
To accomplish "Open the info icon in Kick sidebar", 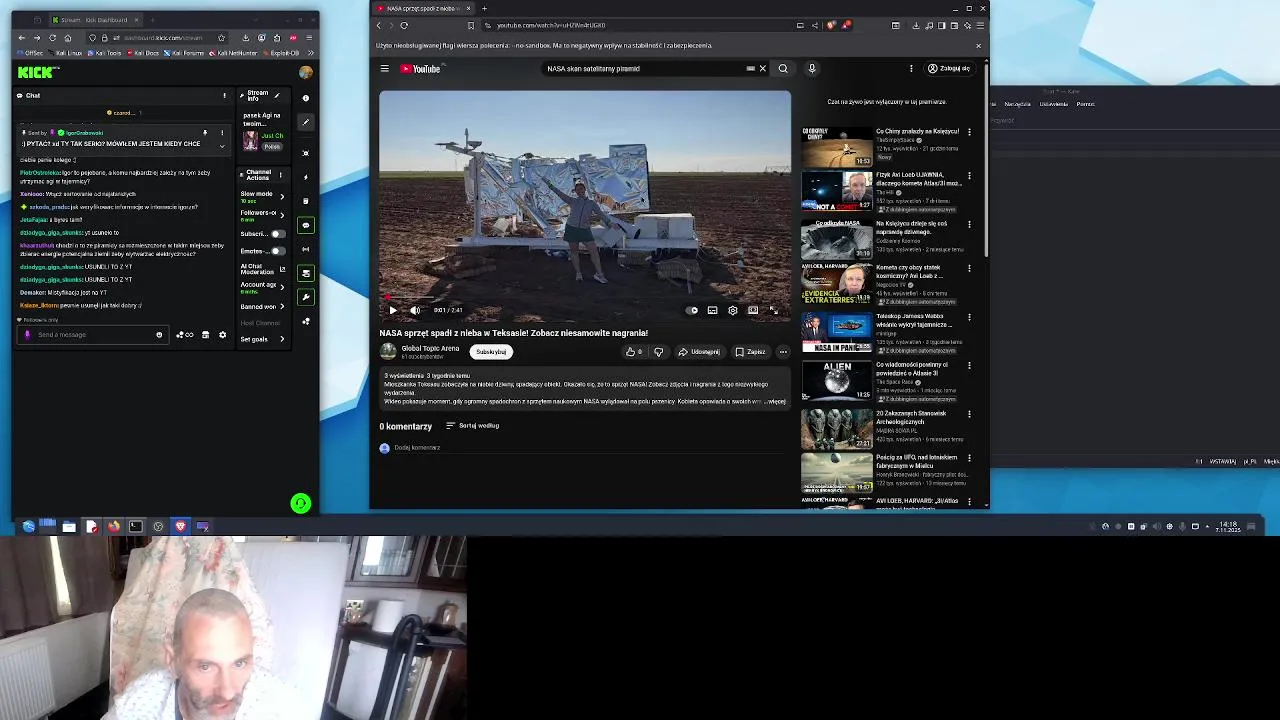I will 306,98.
